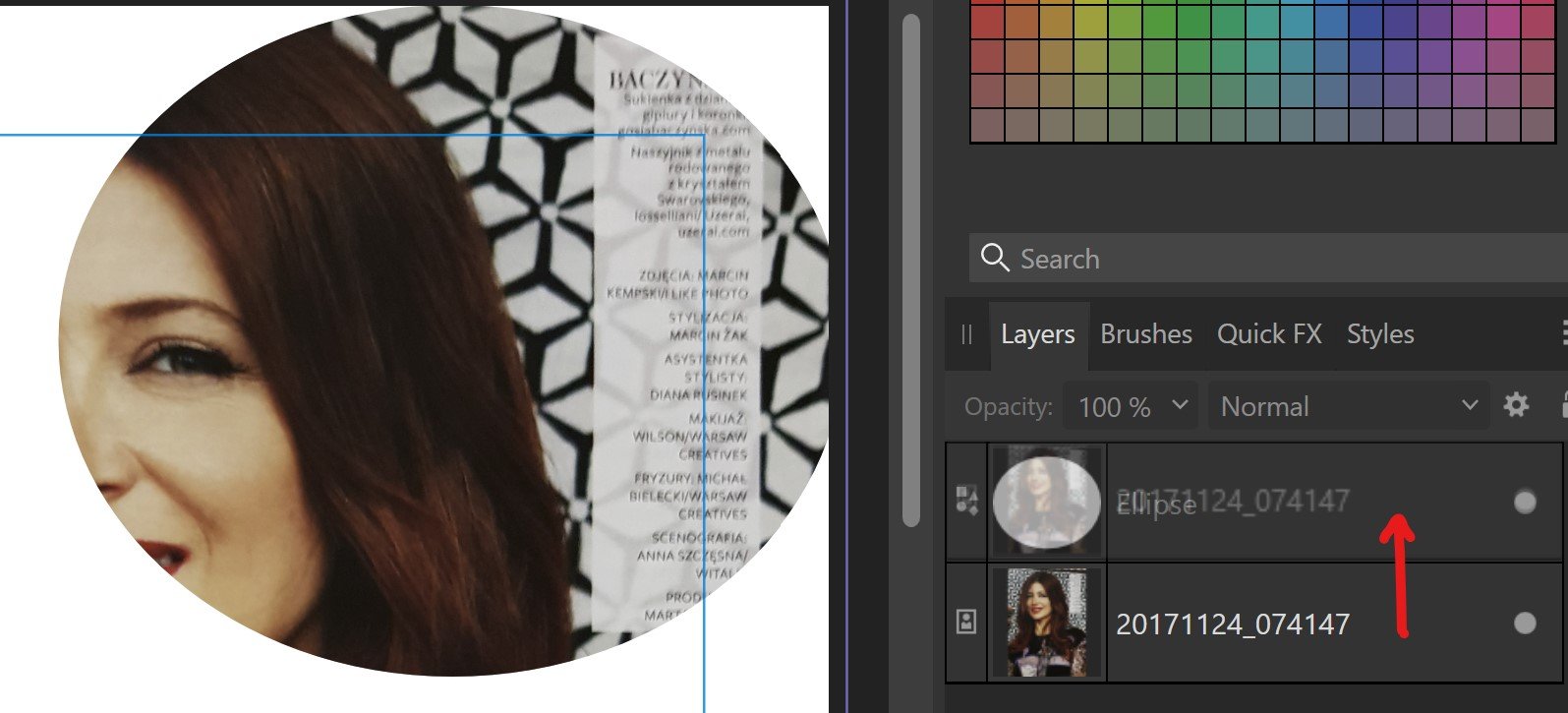Open the Opacity 100 % dropdown

click(x=1131, y=406)
